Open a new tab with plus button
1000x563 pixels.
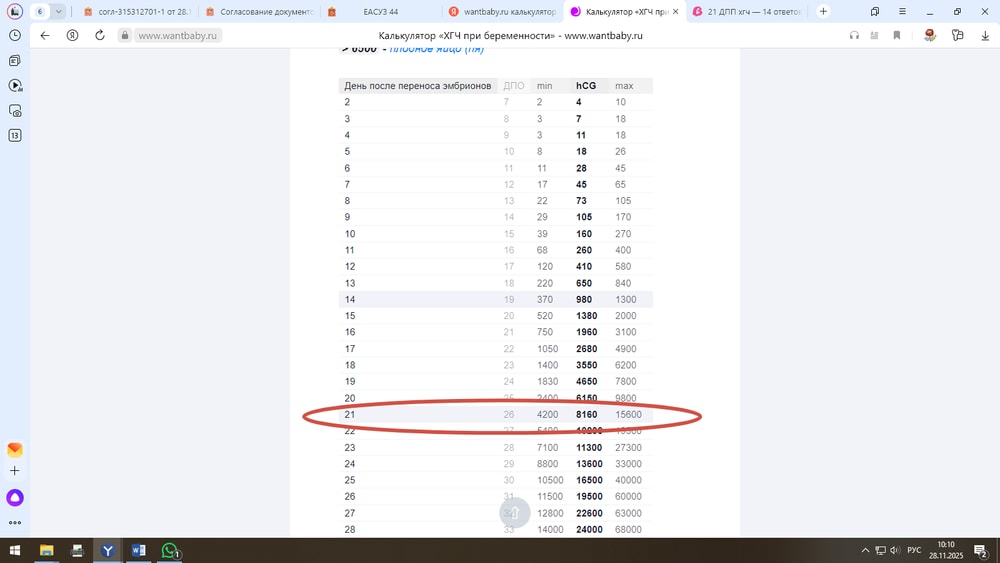click(823, 12)
